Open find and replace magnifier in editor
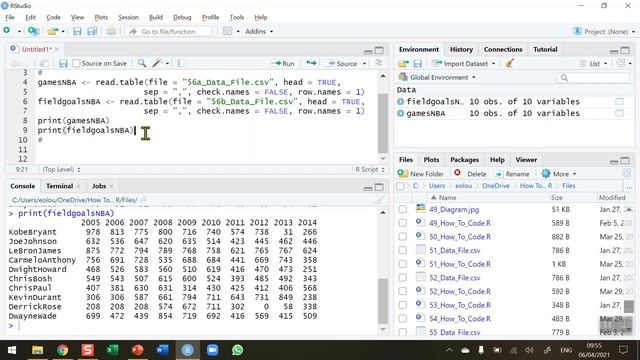Screen dimensions: 640x360 coord(142,63)
